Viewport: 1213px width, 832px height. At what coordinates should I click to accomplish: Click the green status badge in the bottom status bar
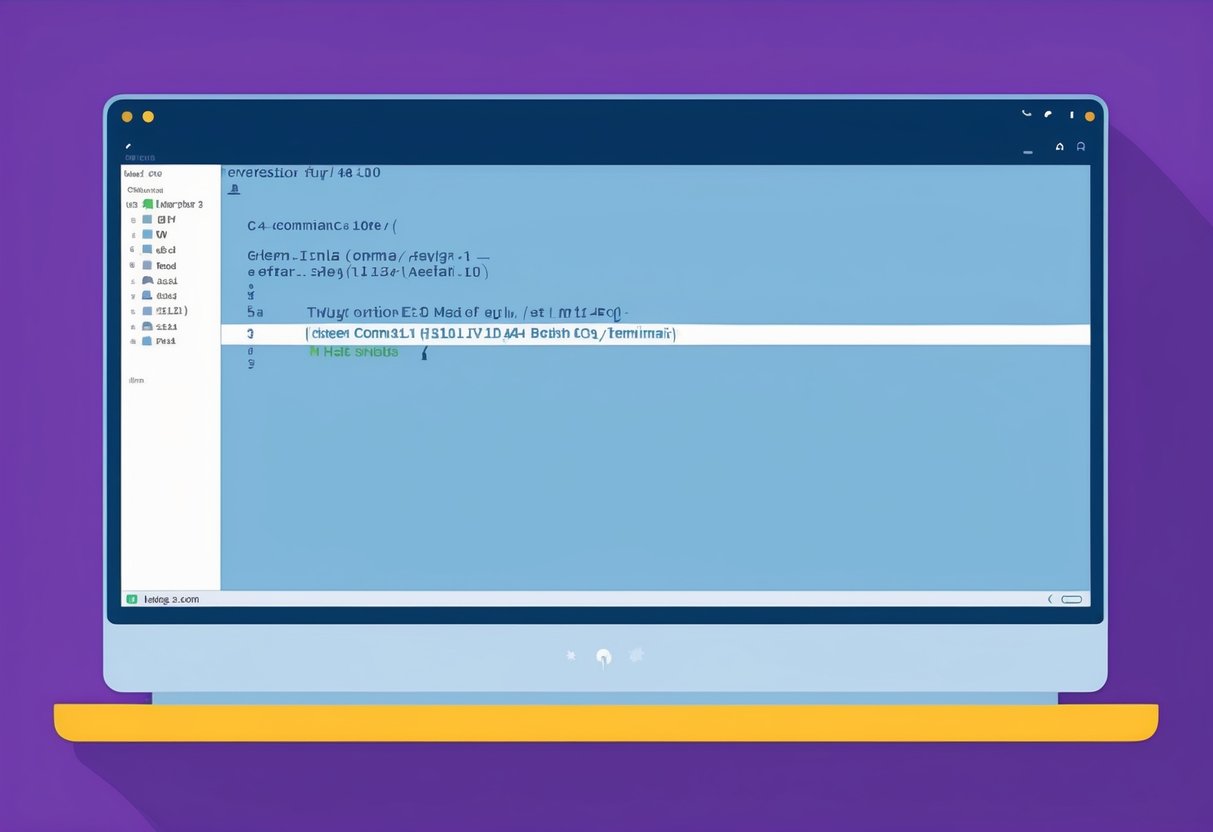pyautogui.click(x=133, y=598)
